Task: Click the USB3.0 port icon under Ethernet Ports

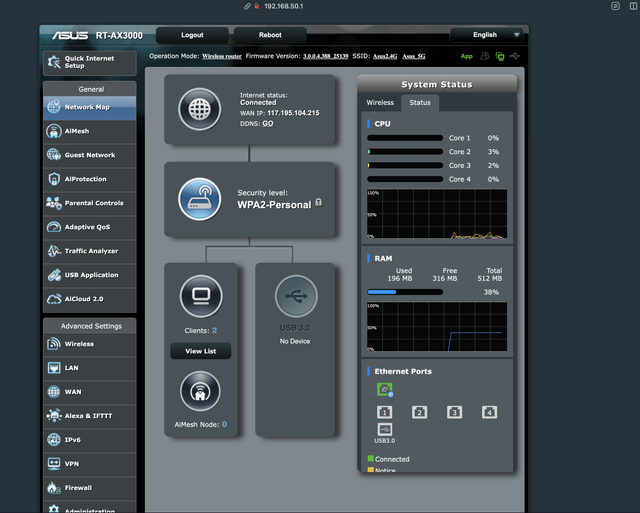Action: [x=384, y=429]
